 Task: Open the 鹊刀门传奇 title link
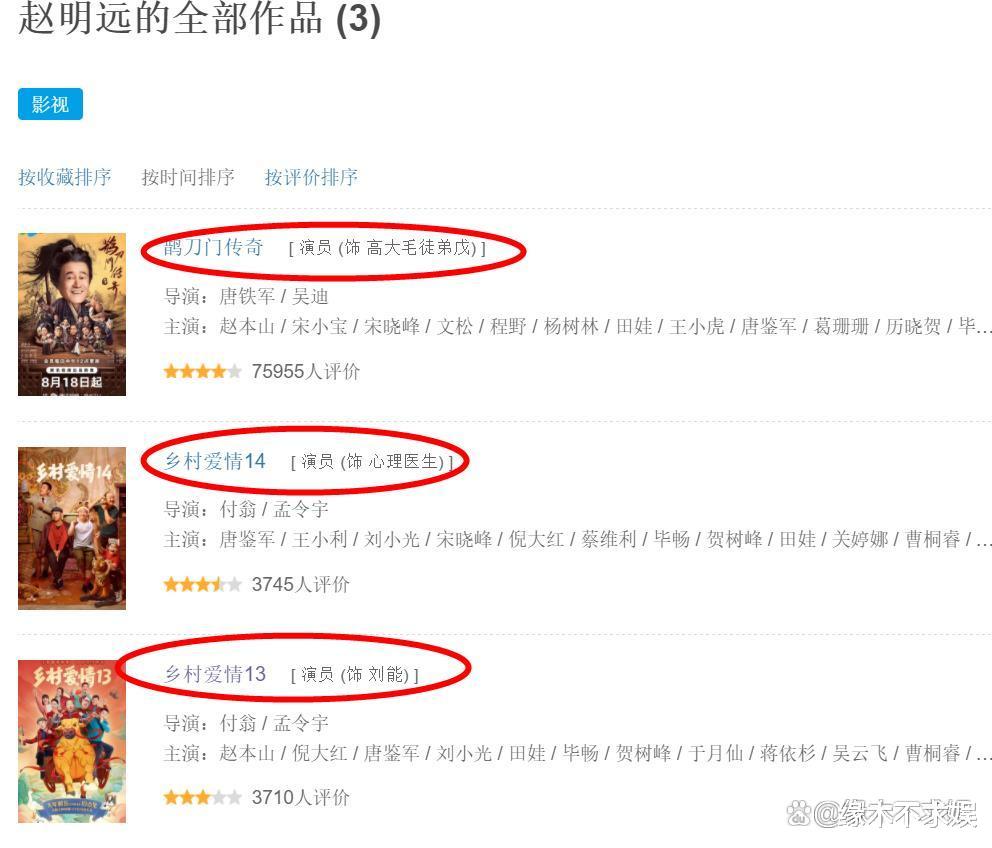213,247
